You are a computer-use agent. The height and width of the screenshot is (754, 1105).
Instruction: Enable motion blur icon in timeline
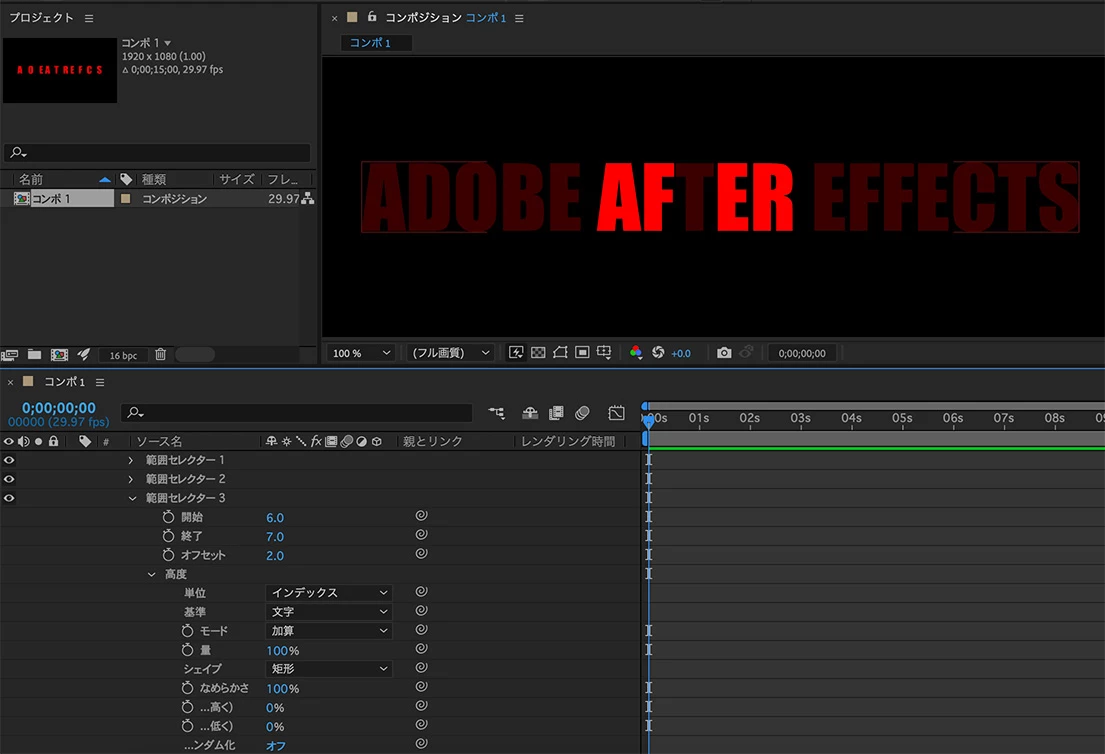[582, 413]
